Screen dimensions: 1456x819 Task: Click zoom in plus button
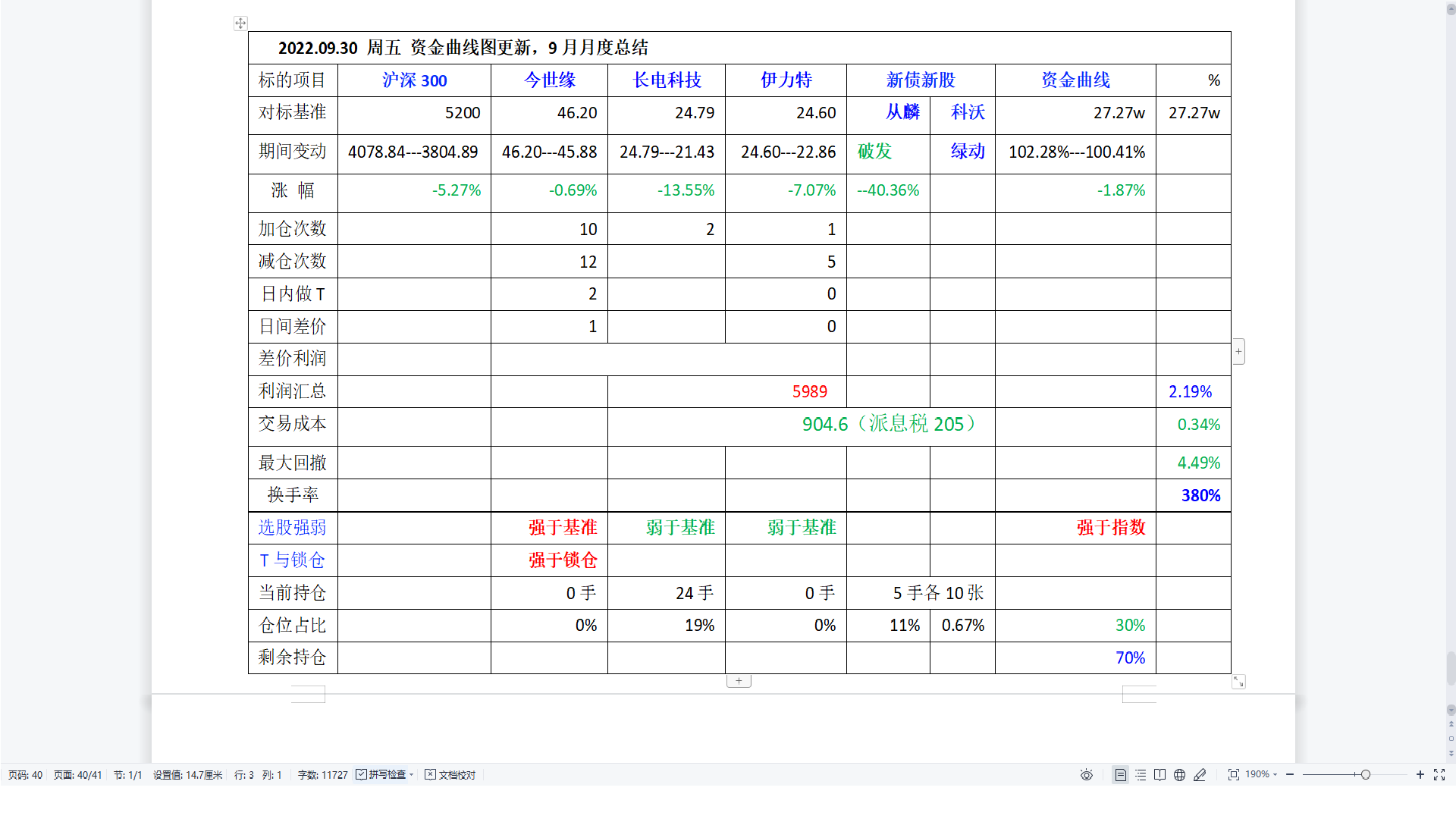1420,775
